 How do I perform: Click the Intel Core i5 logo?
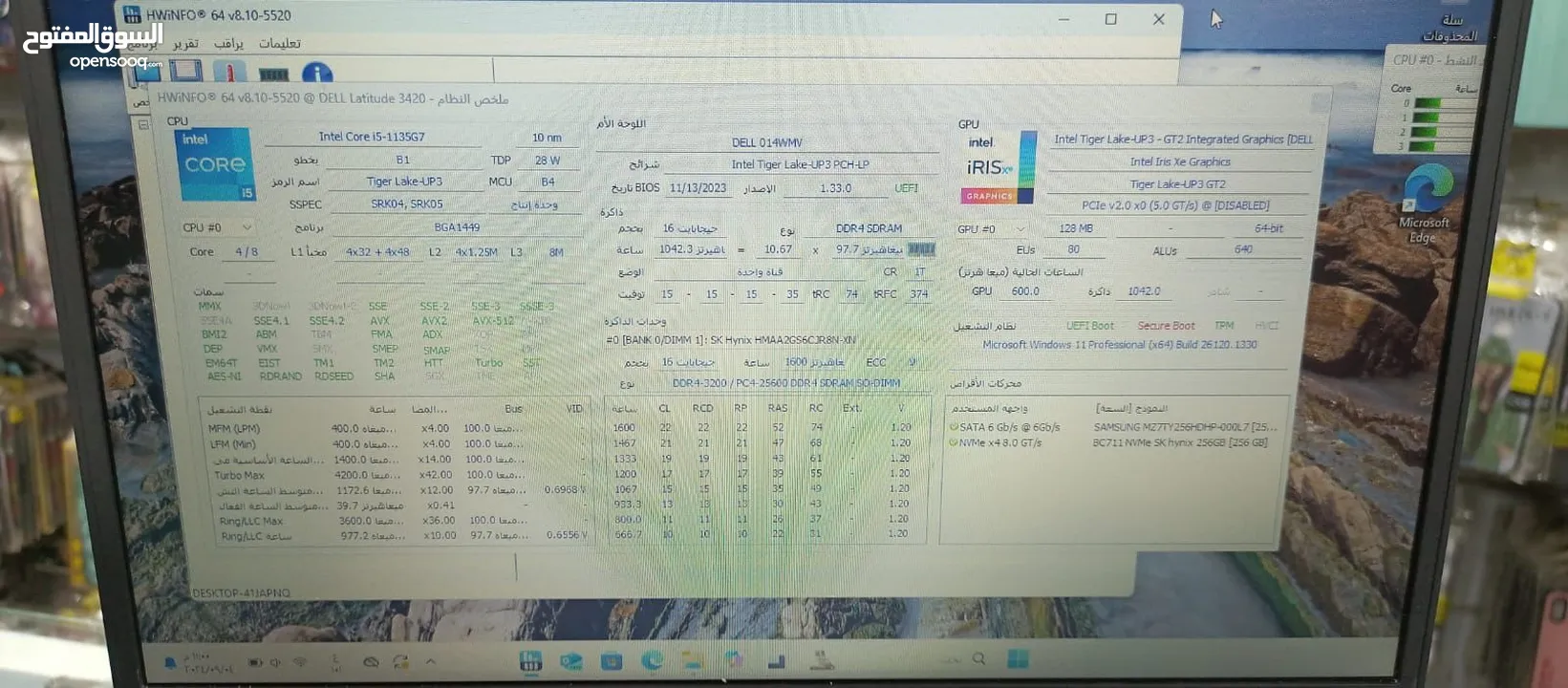point(216,163)
